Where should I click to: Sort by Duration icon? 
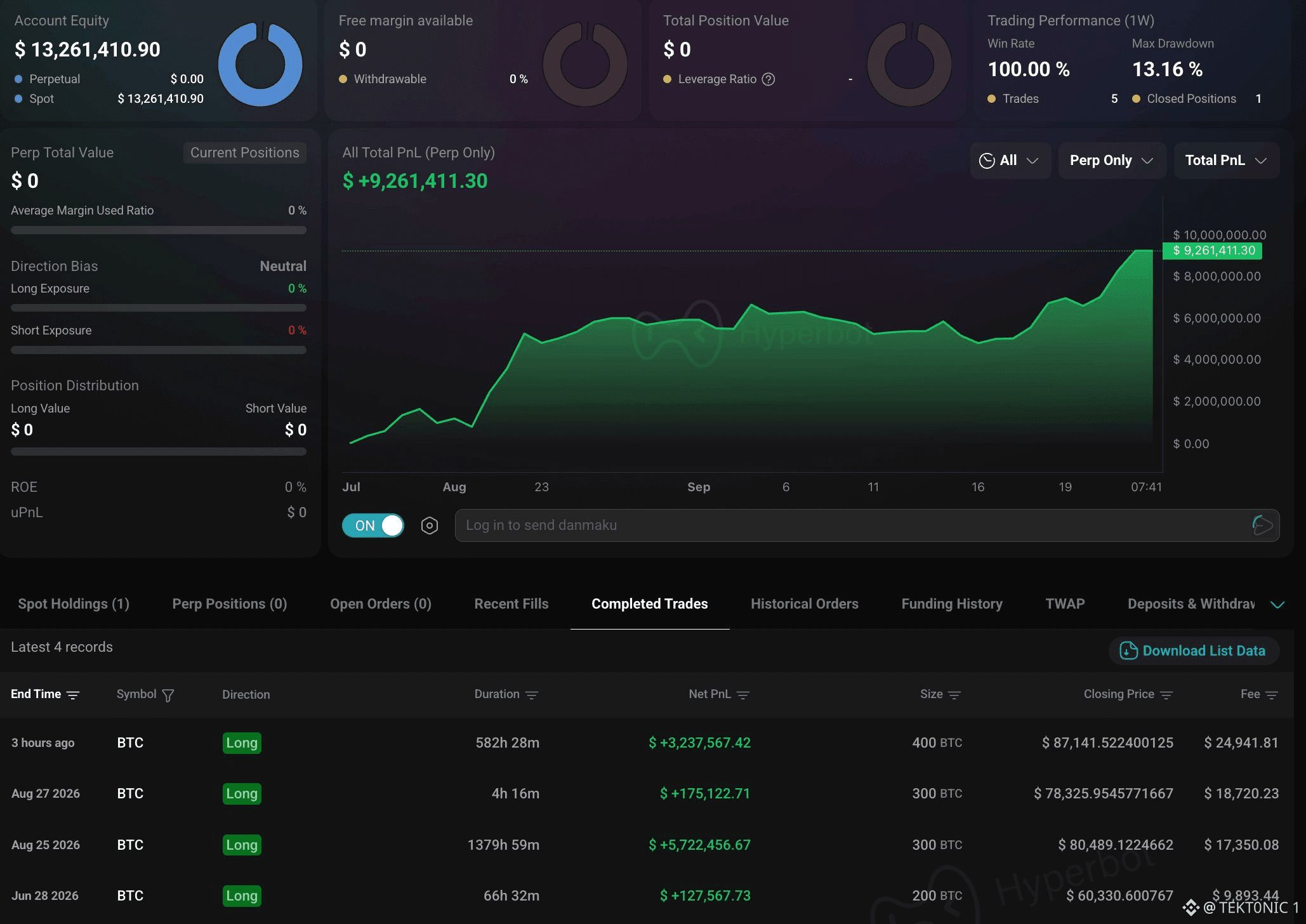[x=532, y=696]
